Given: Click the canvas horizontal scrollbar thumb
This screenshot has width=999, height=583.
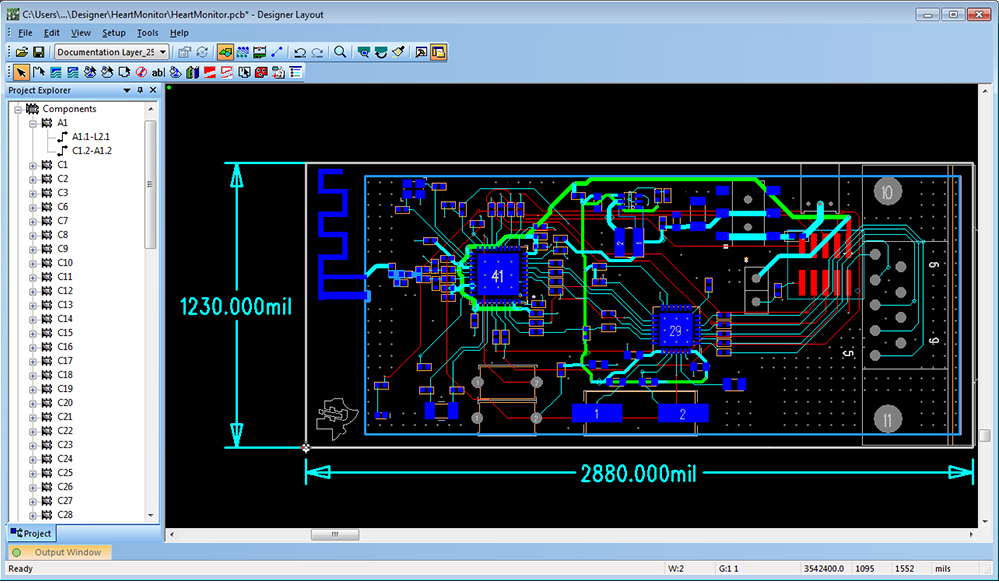Looking at the screenshot, I should coord(335,535).
